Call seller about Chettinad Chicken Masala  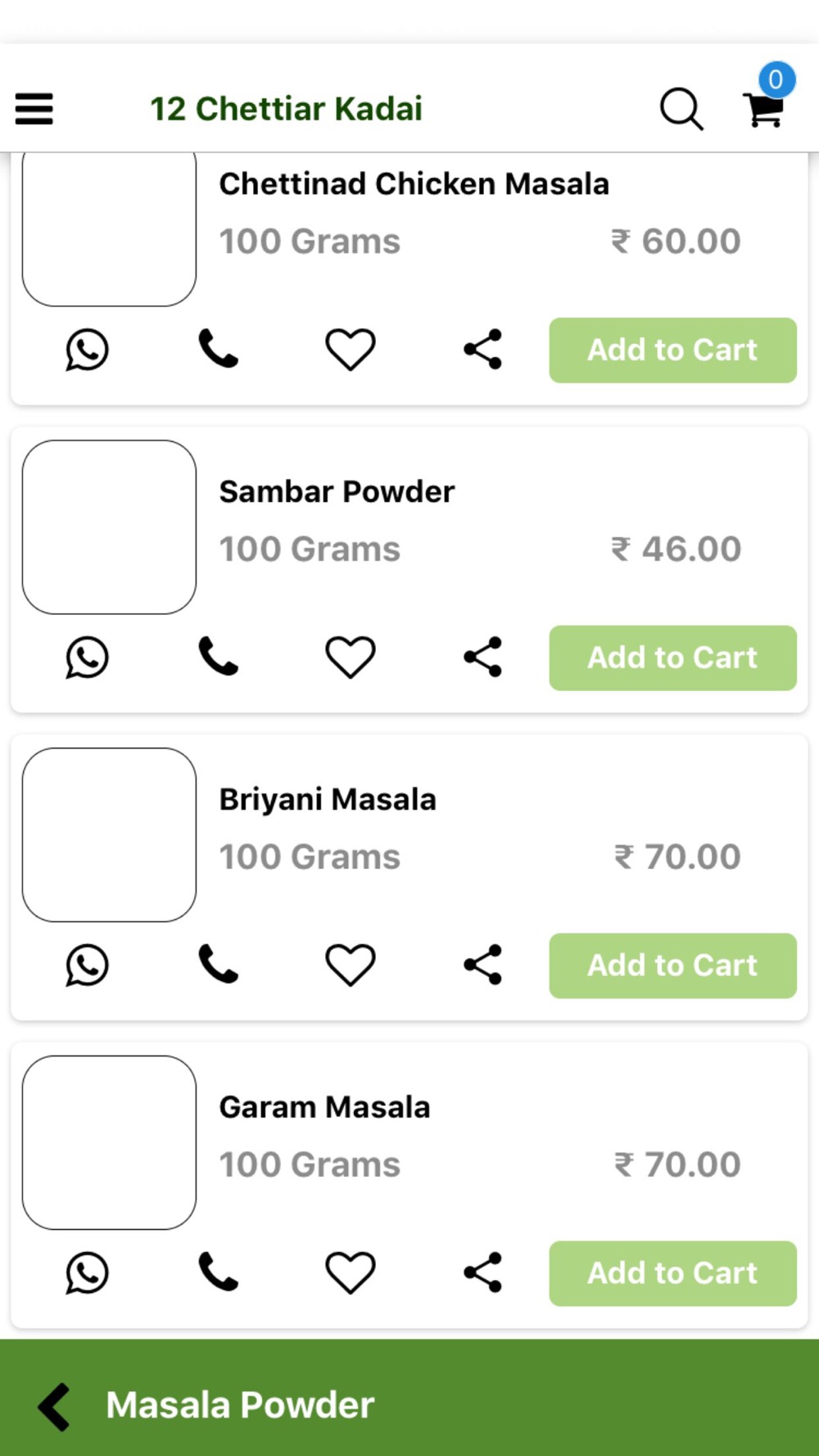pyautogui.click(x=218, y=350)
